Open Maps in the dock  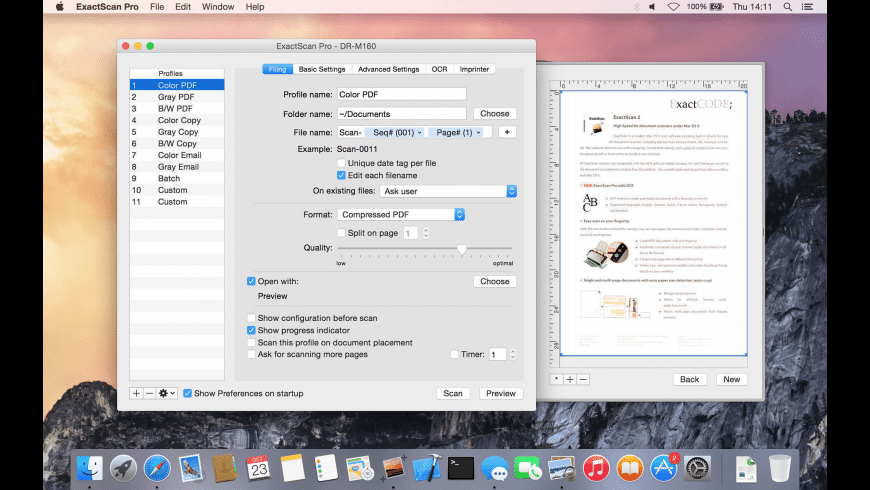click(360, 468)
